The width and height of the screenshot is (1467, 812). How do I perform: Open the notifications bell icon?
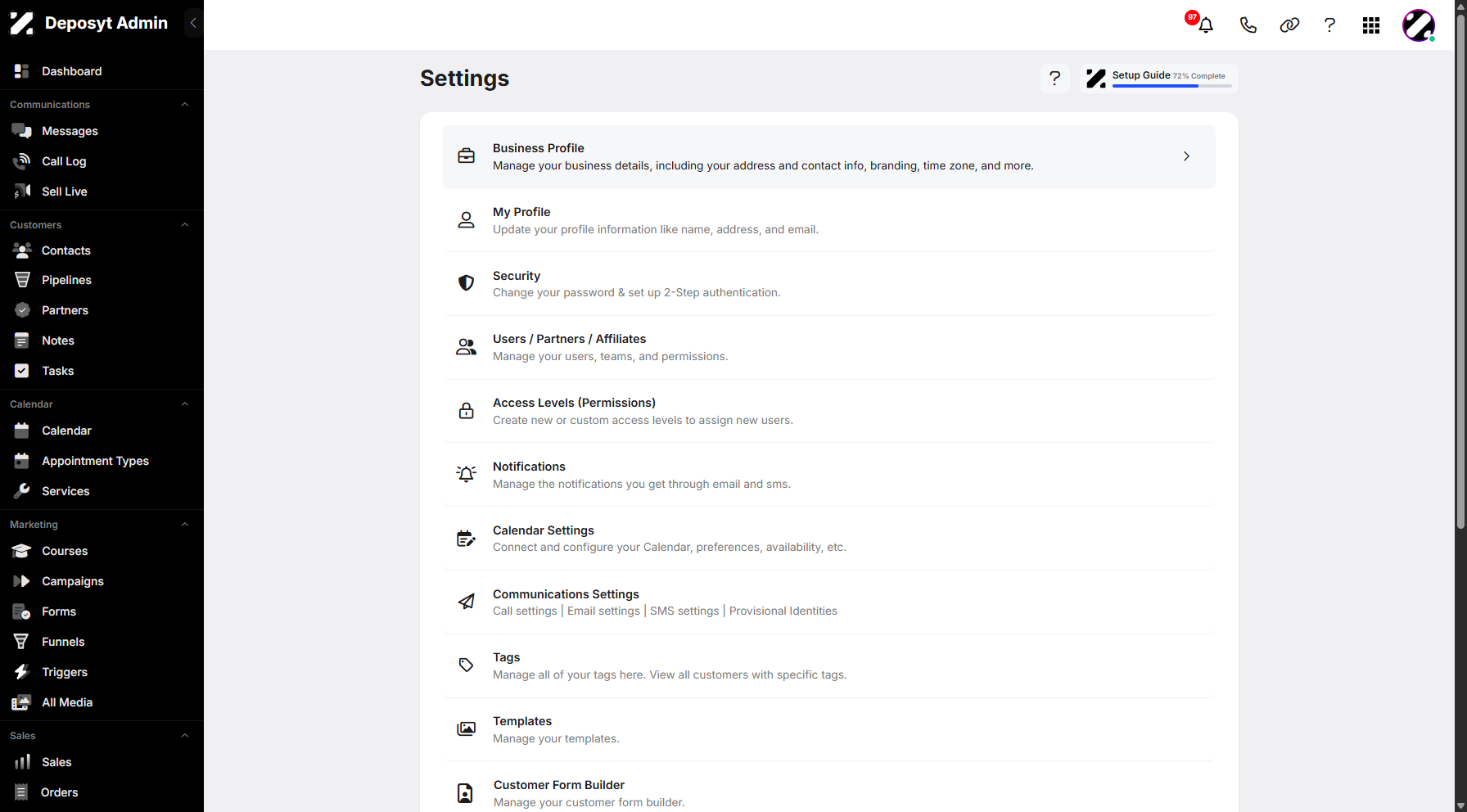click(x=1206, y=25)
